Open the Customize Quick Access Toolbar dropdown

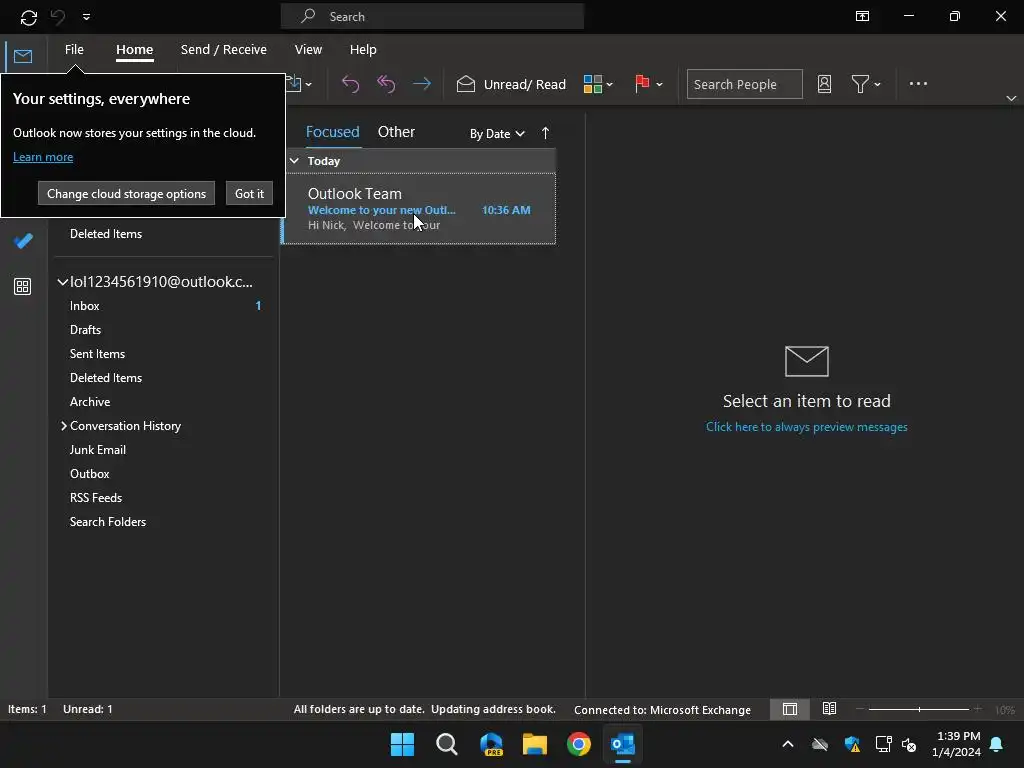coord(86,17)
